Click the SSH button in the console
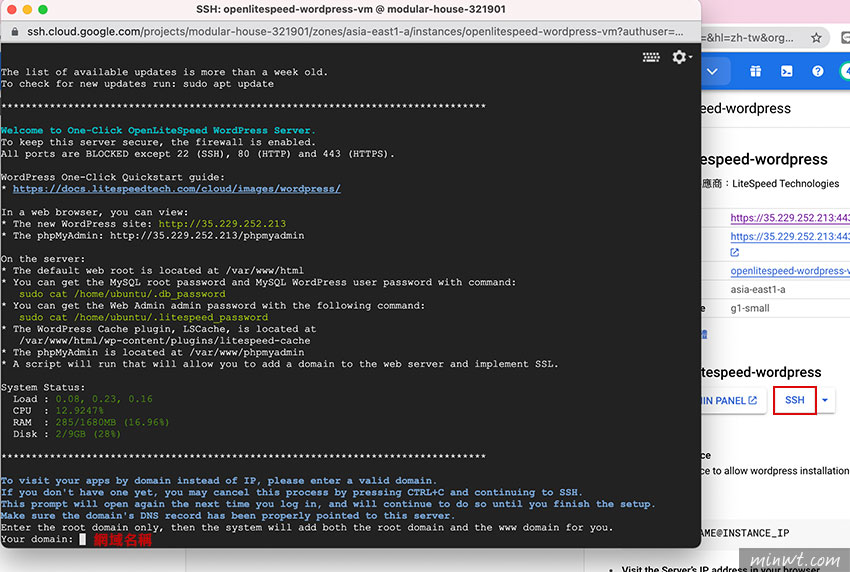 [x=795, y=400]
